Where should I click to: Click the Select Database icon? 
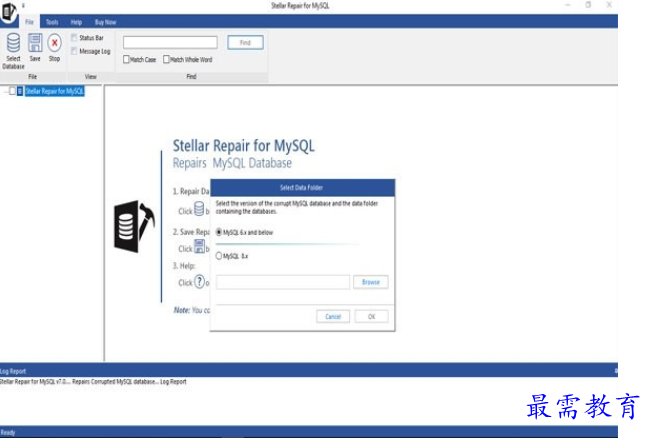[x=13, y=43]
